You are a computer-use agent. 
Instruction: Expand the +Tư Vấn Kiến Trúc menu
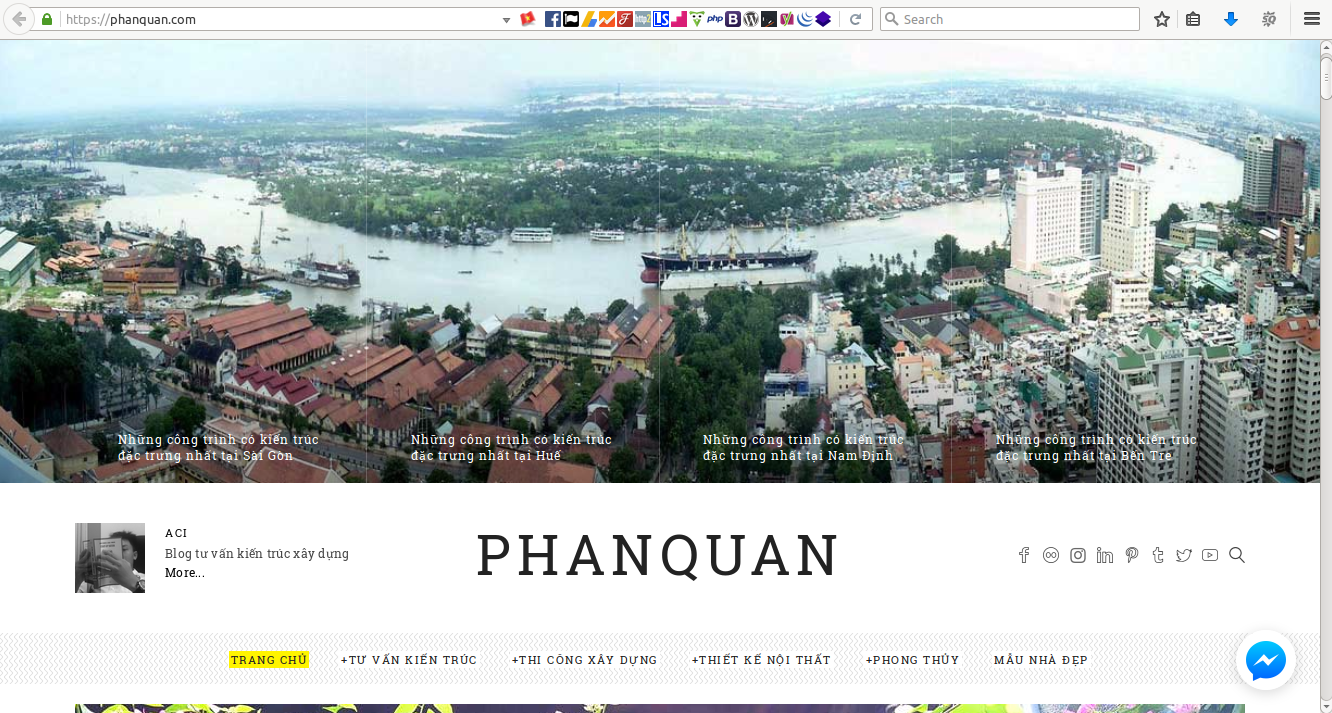409,660
